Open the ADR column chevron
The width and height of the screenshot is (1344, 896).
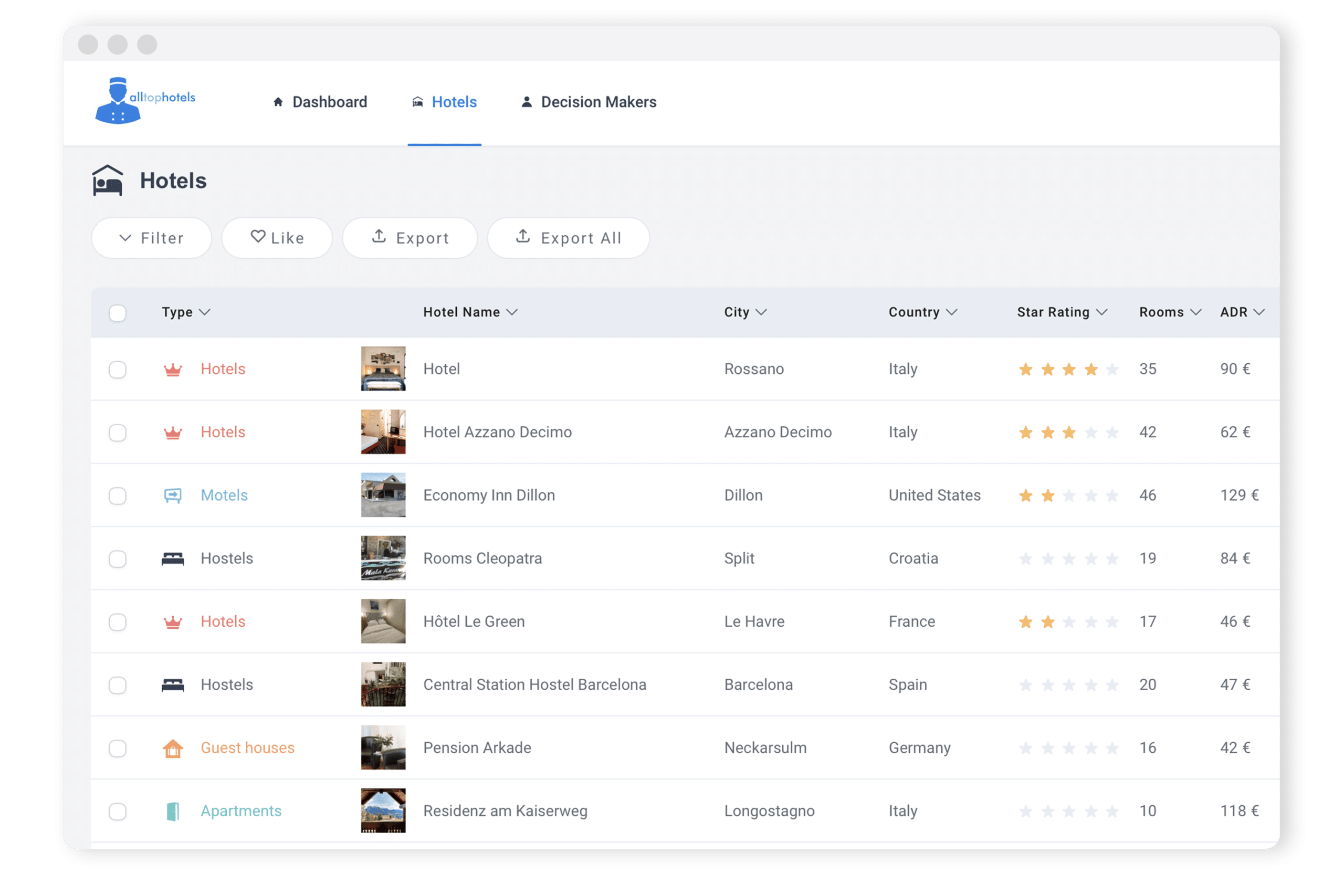[x=1259, y=312]
